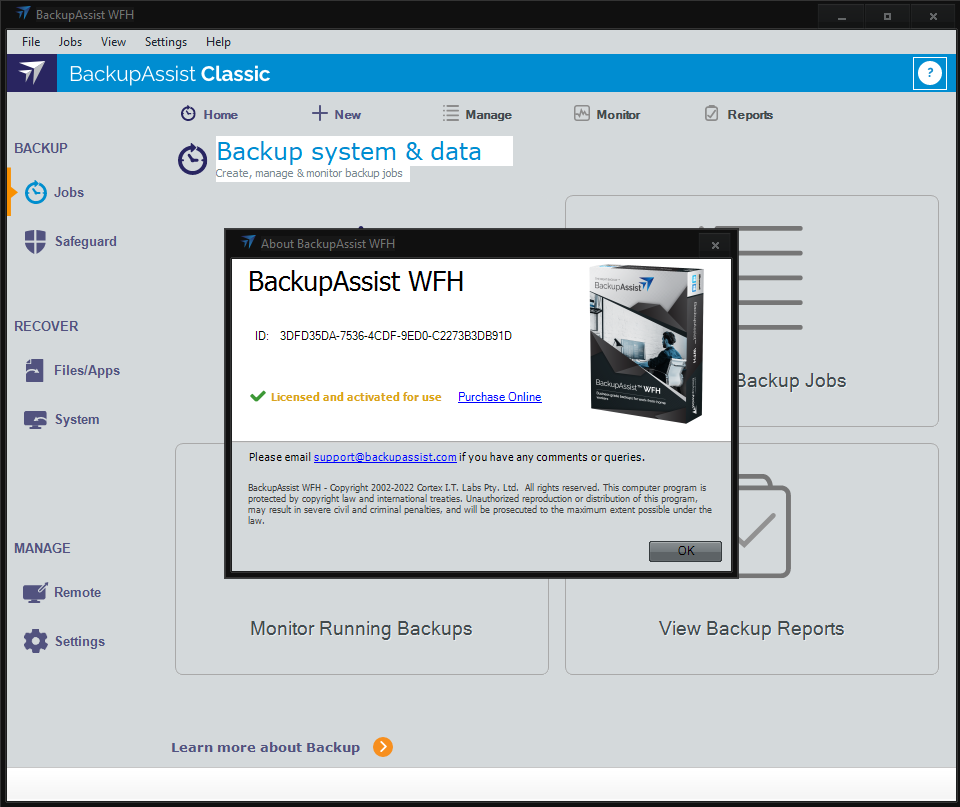Open View Backup Reports tile
960x807 pixels.
click(751, 628)
